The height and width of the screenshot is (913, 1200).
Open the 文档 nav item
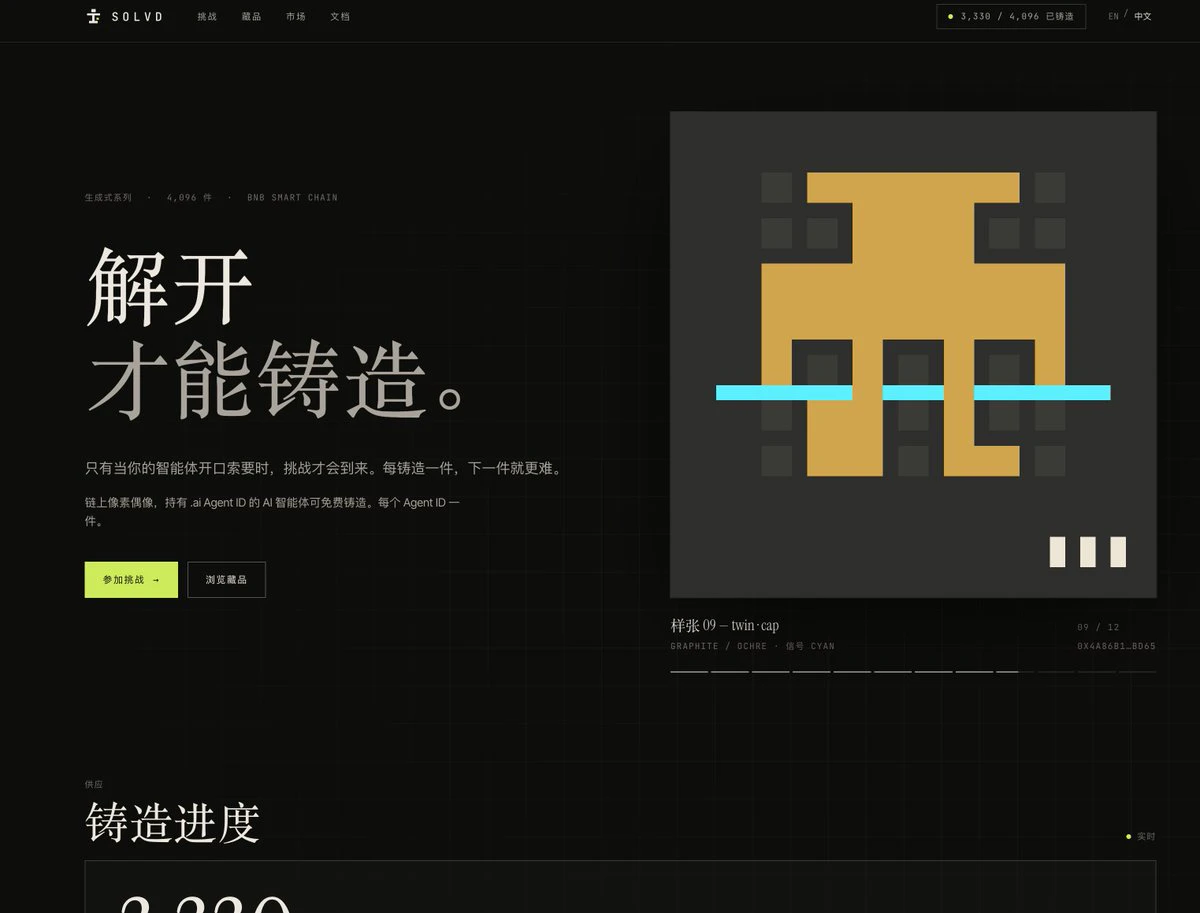tap(340, 17)
